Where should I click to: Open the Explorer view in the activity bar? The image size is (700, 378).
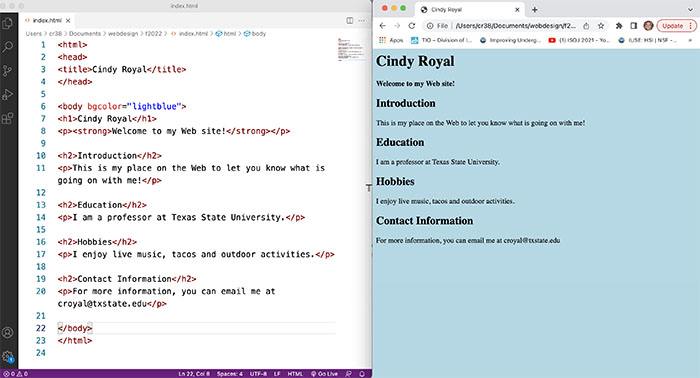coord(8,23)
